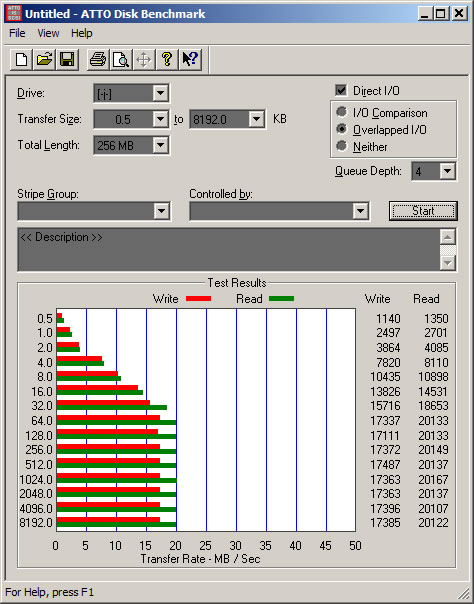The height and width of the screenshot is (604, 474).
Task: Click the Start benchmark button
Action: 423,211
